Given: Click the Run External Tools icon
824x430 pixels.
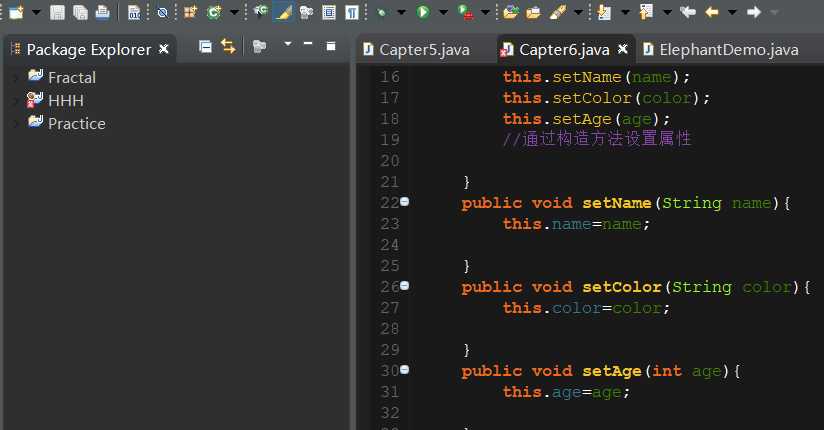Looking at the screenshot, I should click(465, 12).
